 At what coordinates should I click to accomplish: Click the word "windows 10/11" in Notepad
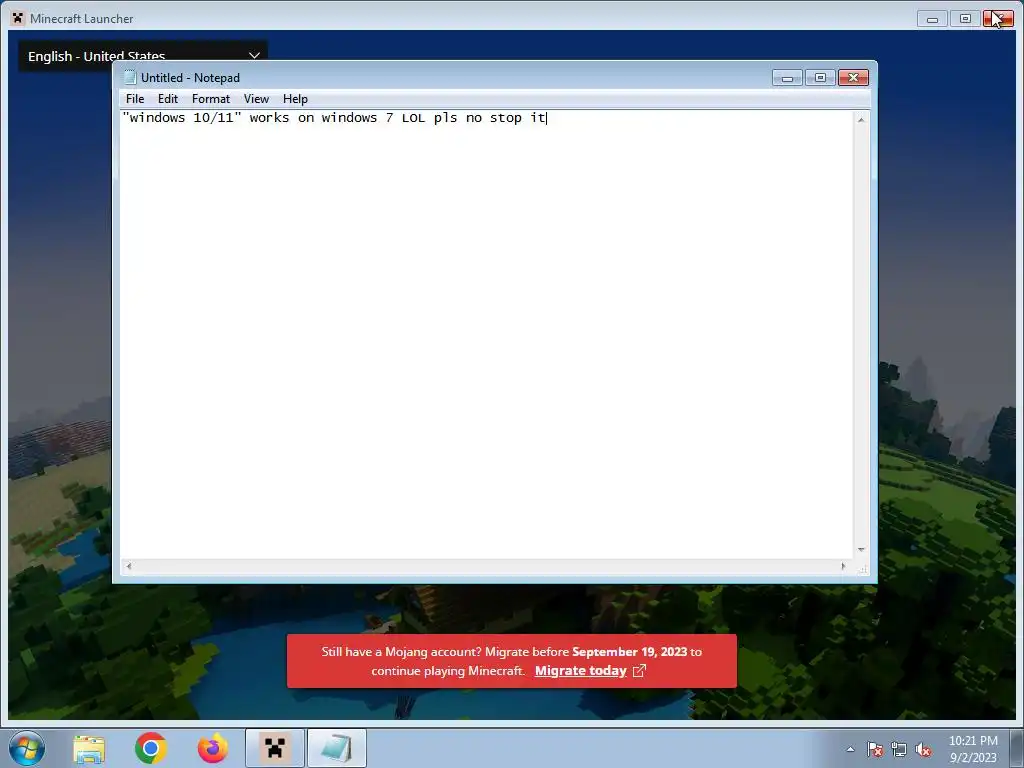(x=182, y=118)
